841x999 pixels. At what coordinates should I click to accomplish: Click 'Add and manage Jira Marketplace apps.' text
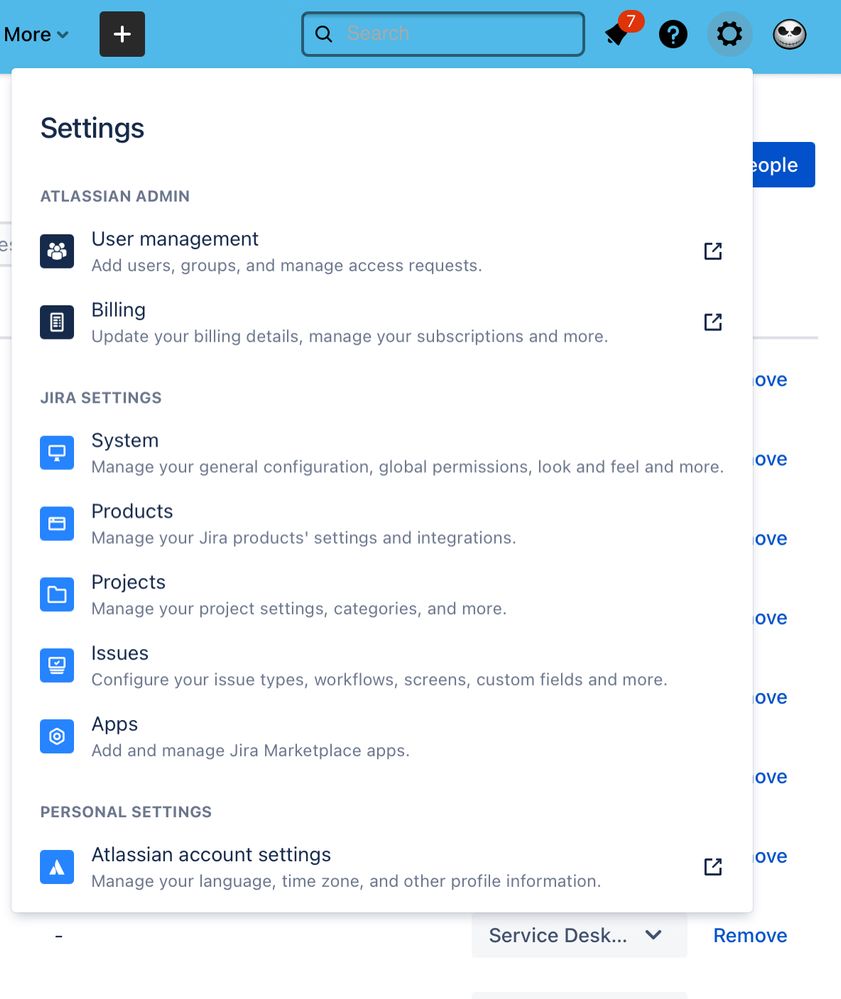pyautogui.click(x=250, y=751)
